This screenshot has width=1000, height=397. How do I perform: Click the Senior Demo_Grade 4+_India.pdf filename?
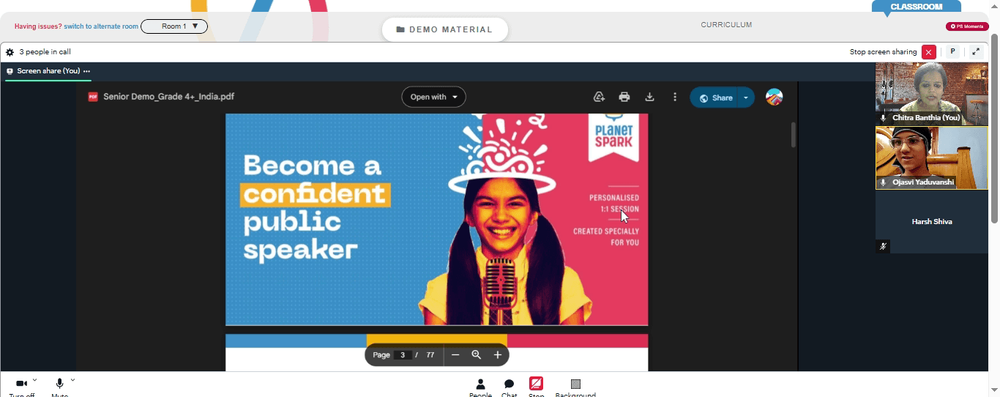coord(168,97)
